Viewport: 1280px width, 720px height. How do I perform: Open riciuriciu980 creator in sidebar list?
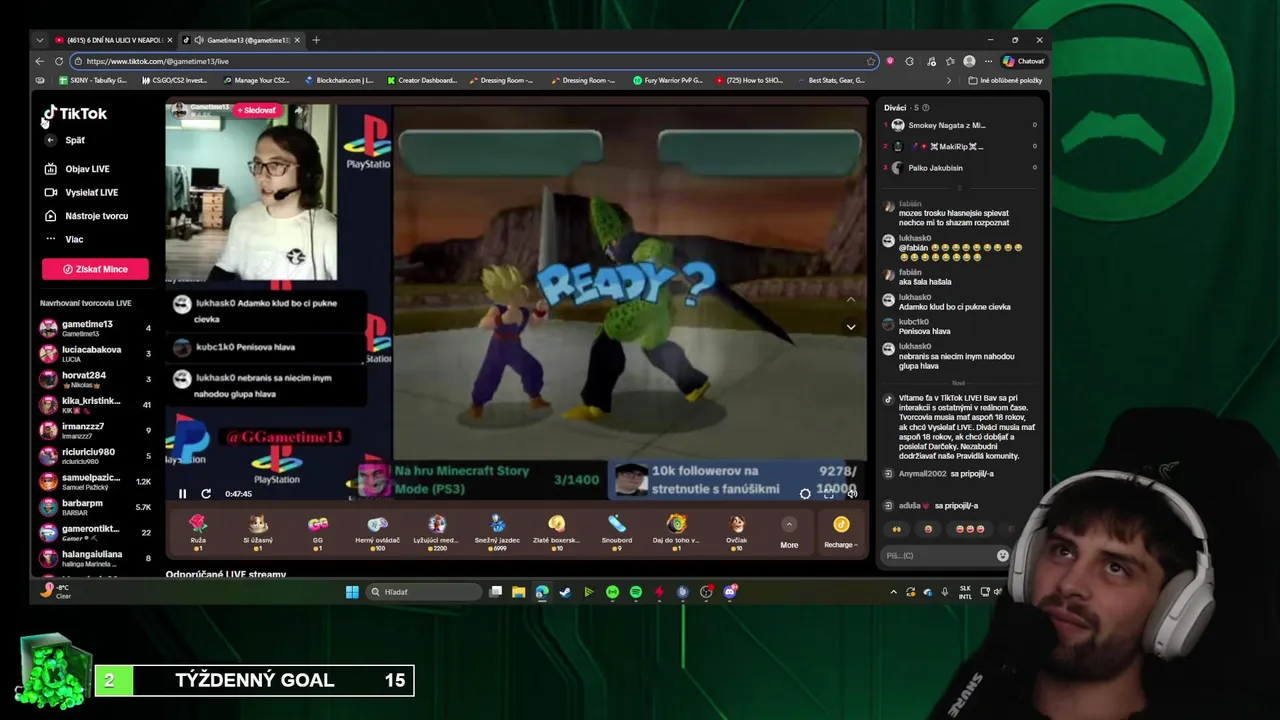click(x=95, y=456)
